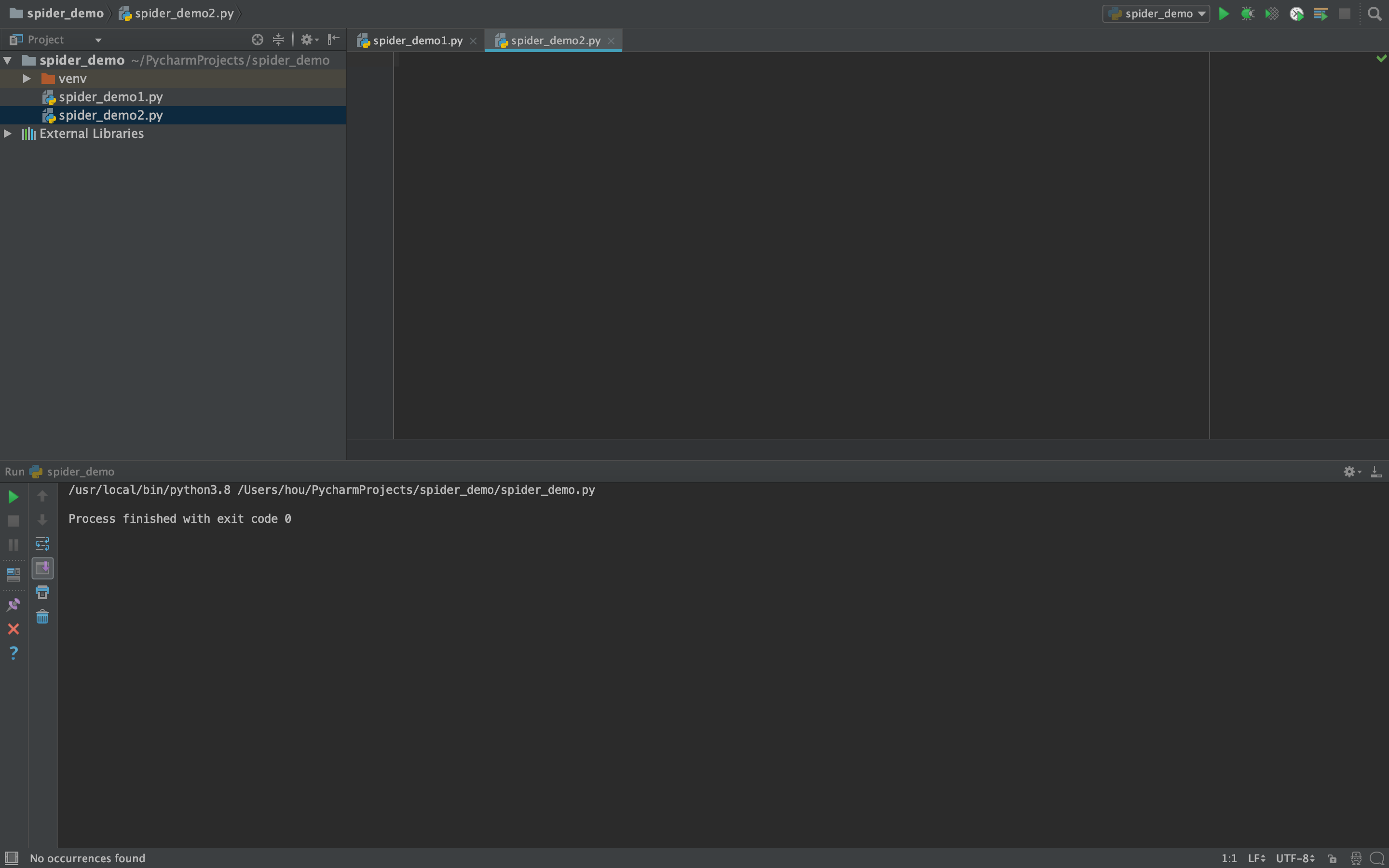The image size is (1389, 868).
Task: Expand the venv folder
Action: point(27,79)
